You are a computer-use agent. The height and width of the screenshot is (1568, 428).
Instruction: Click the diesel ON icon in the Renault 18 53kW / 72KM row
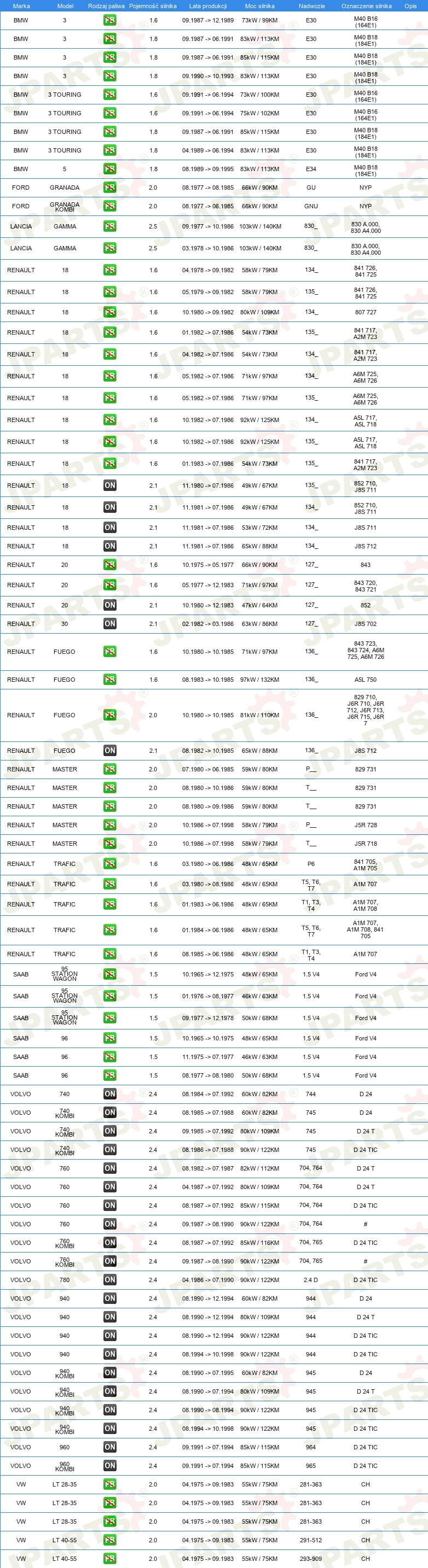point(110,528)
